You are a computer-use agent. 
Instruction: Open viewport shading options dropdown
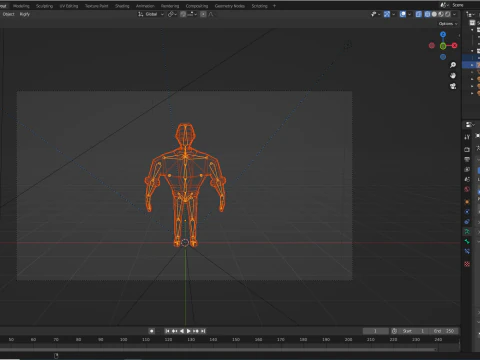(x=454, y=14)
